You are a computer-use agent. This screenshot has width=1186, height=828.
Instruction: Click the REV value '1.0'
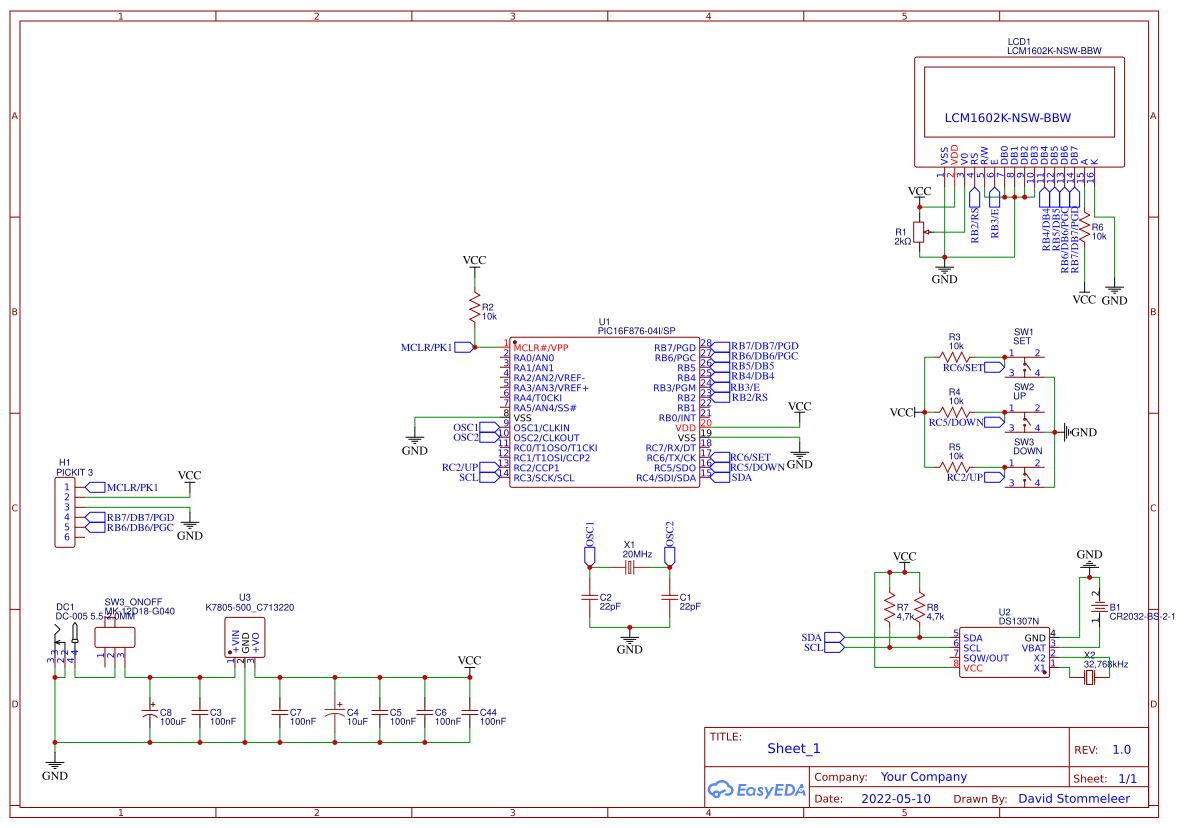pyautogui.click(x=1122, y=749)
